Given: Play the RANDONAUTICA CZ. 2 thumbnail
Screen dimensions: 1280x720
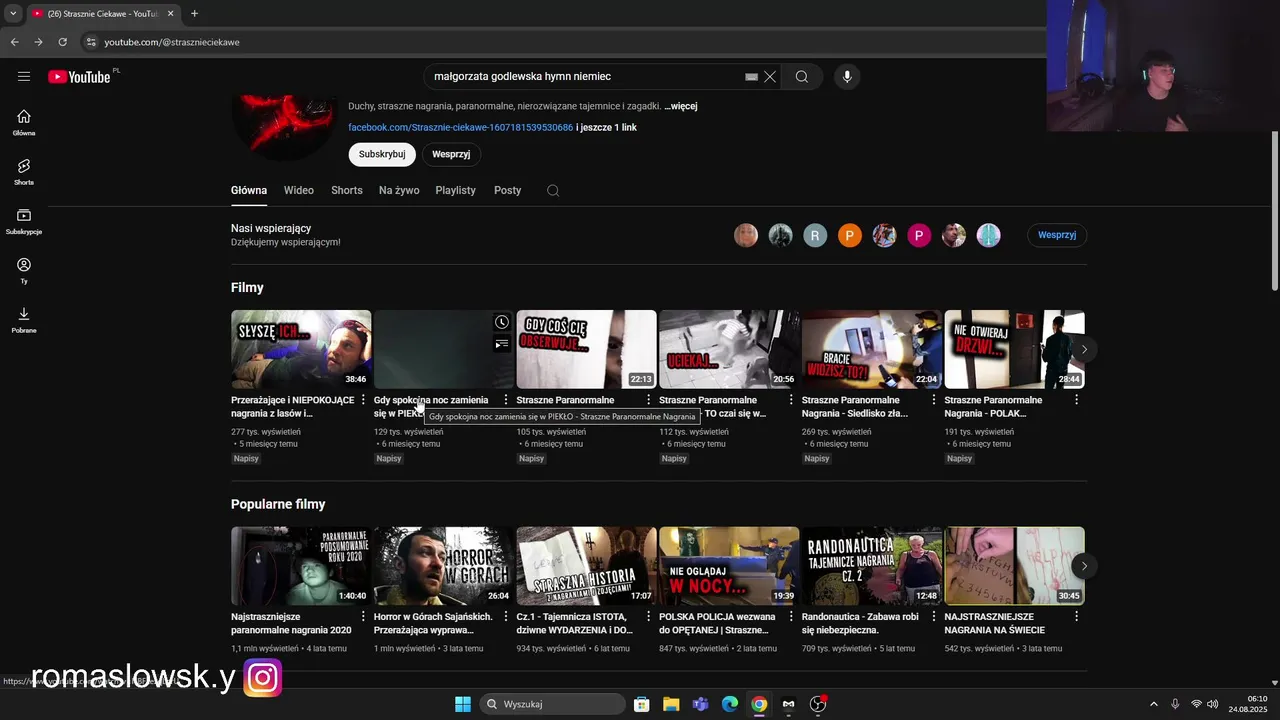Looking at the screenshot, I should pyautogui.click(x=872, y=566).
